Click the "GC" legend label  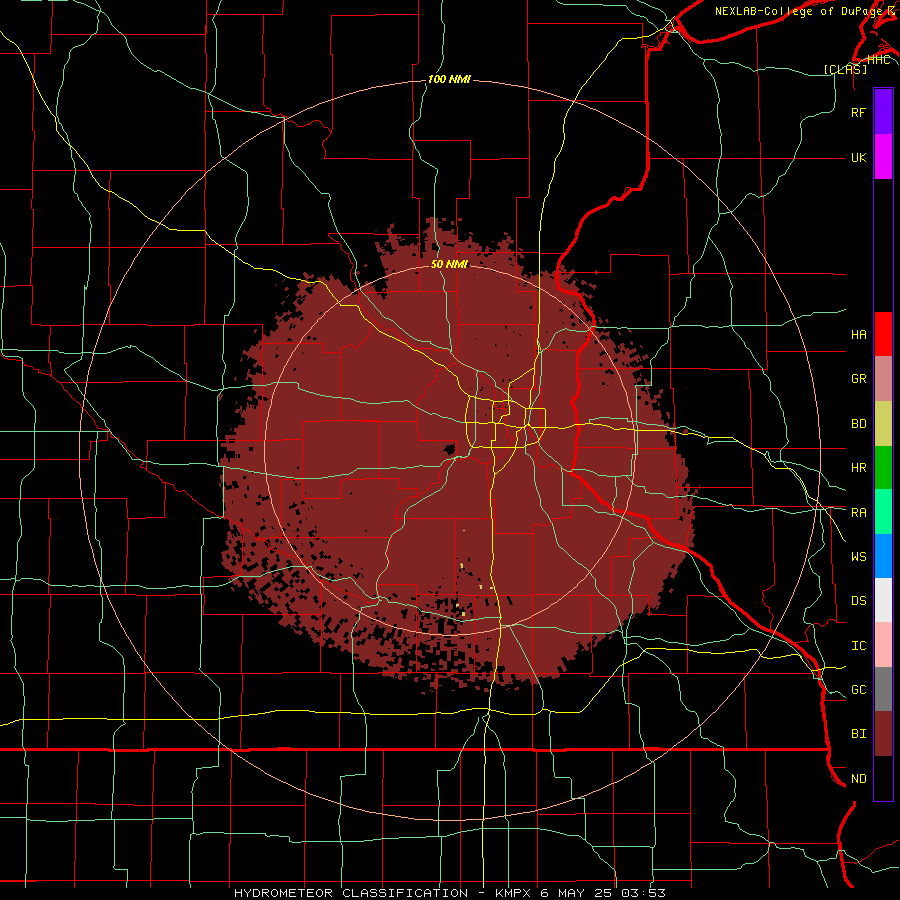tap(858, 690)
